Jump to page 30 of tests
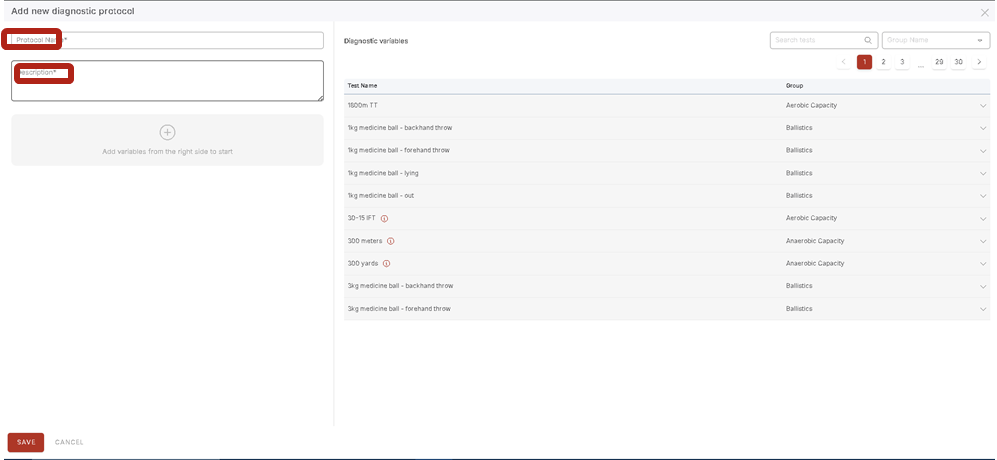This screenshot has width=997, height=460. click(958, 62)
